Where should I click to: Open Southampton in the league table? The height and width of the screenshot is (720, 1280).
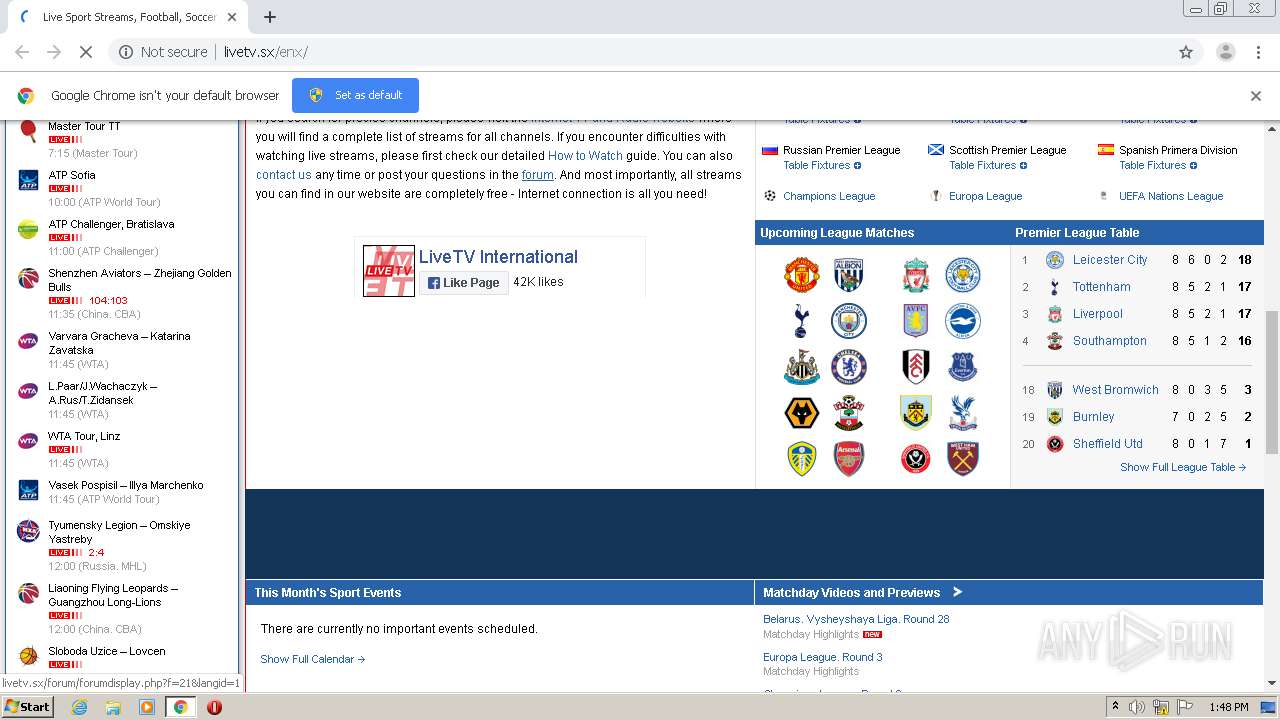[x=1110, y=341]
